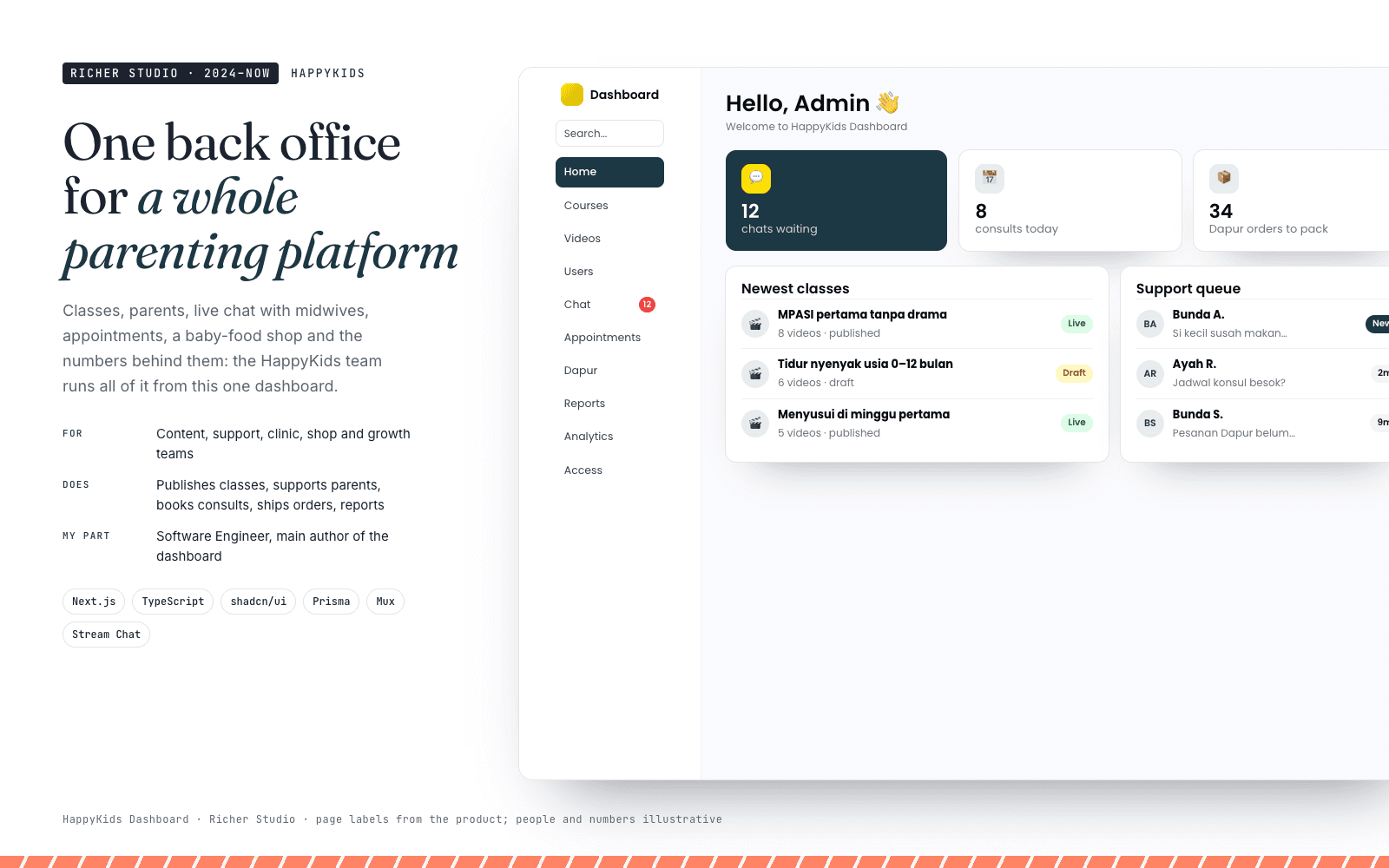Navigate to Appointments page
Screen dimensions: 1389x868
[x=609, y=338]
